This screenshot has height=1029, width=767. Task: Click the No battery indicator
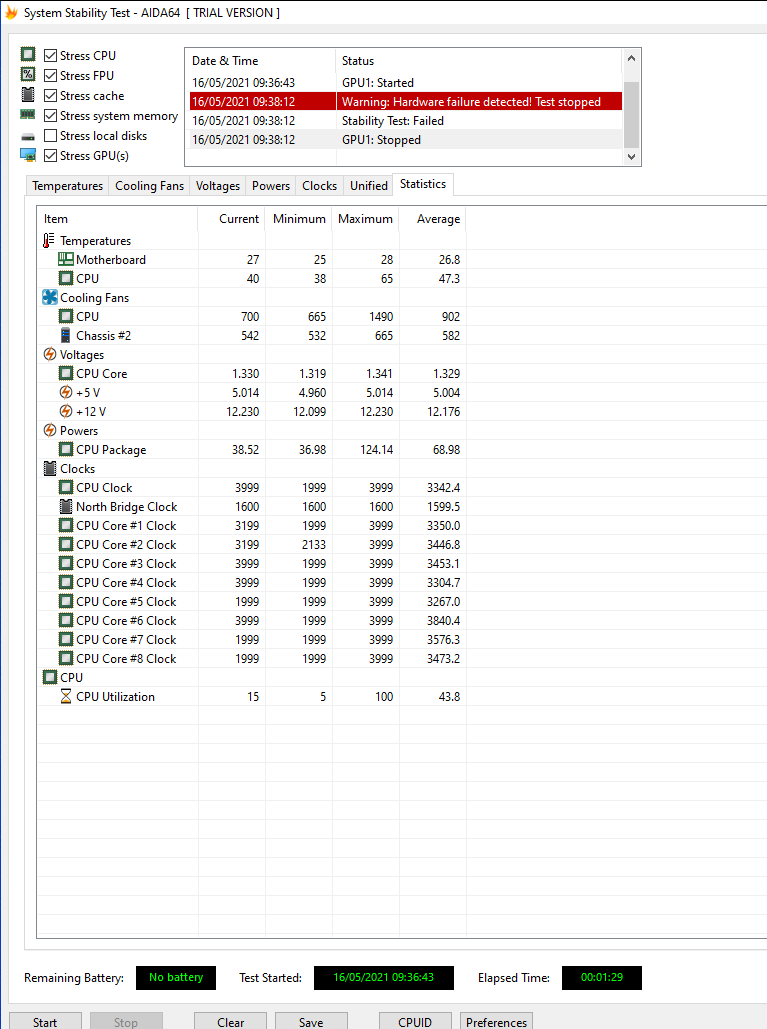point(176,977)
